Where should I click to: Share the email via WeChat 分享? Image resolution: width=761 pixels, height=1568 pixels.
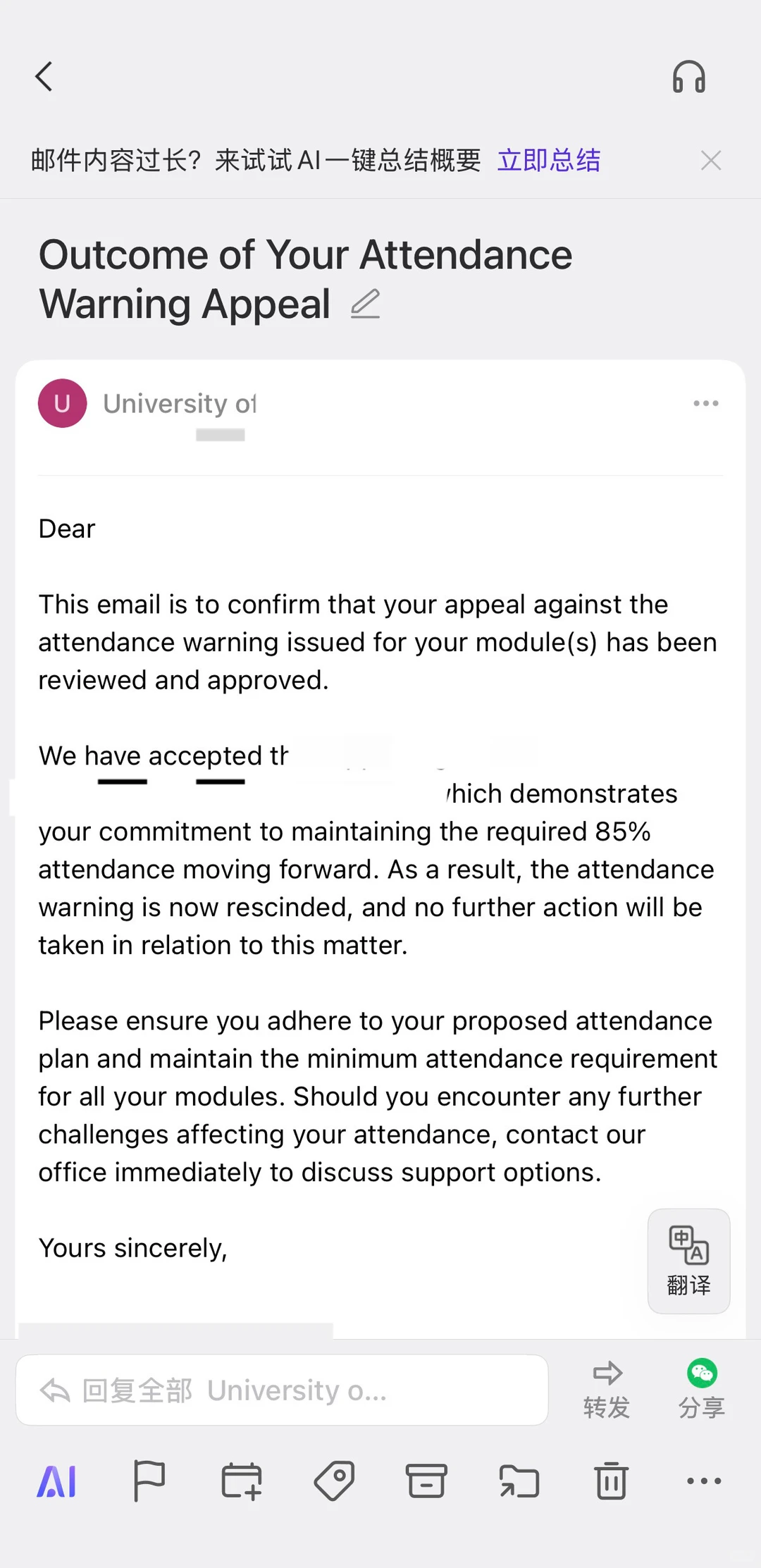pyautogui.click(x=702, y=1390)
